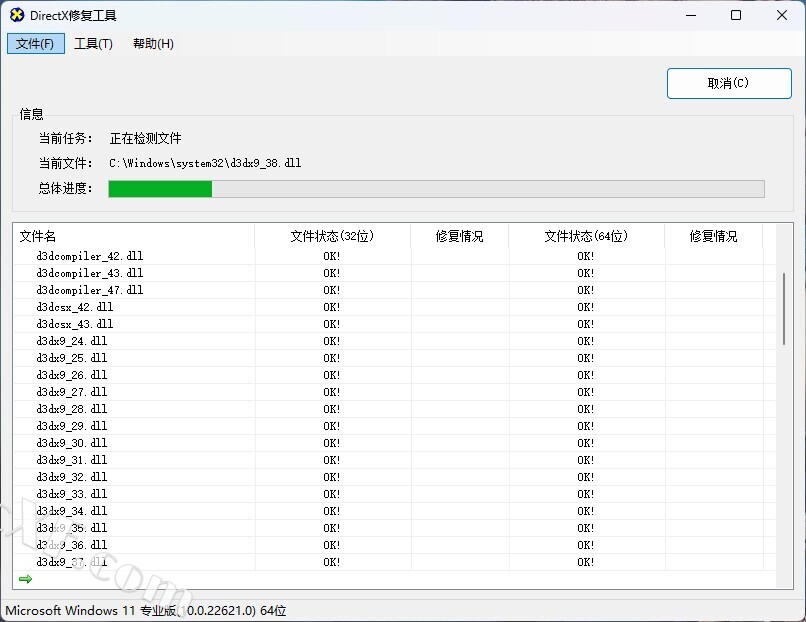This screenshot has width=806, height=622.
Task: Click 32-bit OK! status for d3dx9_33.dll
Action: tap(332, 493)
